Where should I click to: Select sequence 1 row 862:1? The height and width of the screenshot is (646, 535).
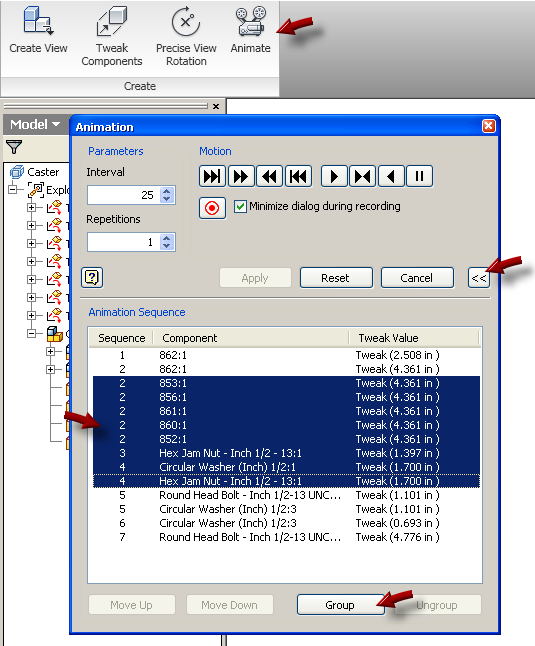tap(285, 355)
